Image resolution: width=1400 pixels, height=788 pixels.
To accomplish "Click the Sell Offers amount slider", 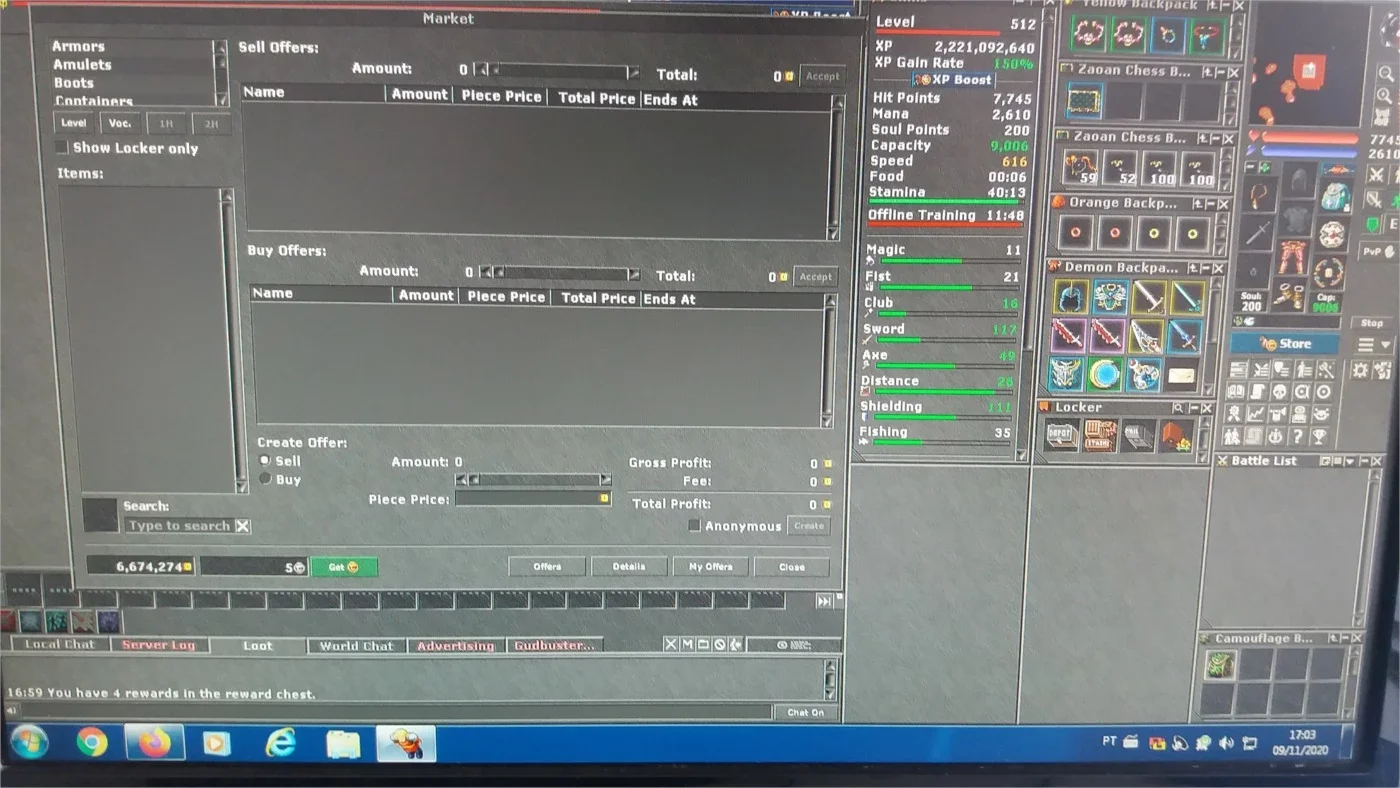I will [556, 71].
